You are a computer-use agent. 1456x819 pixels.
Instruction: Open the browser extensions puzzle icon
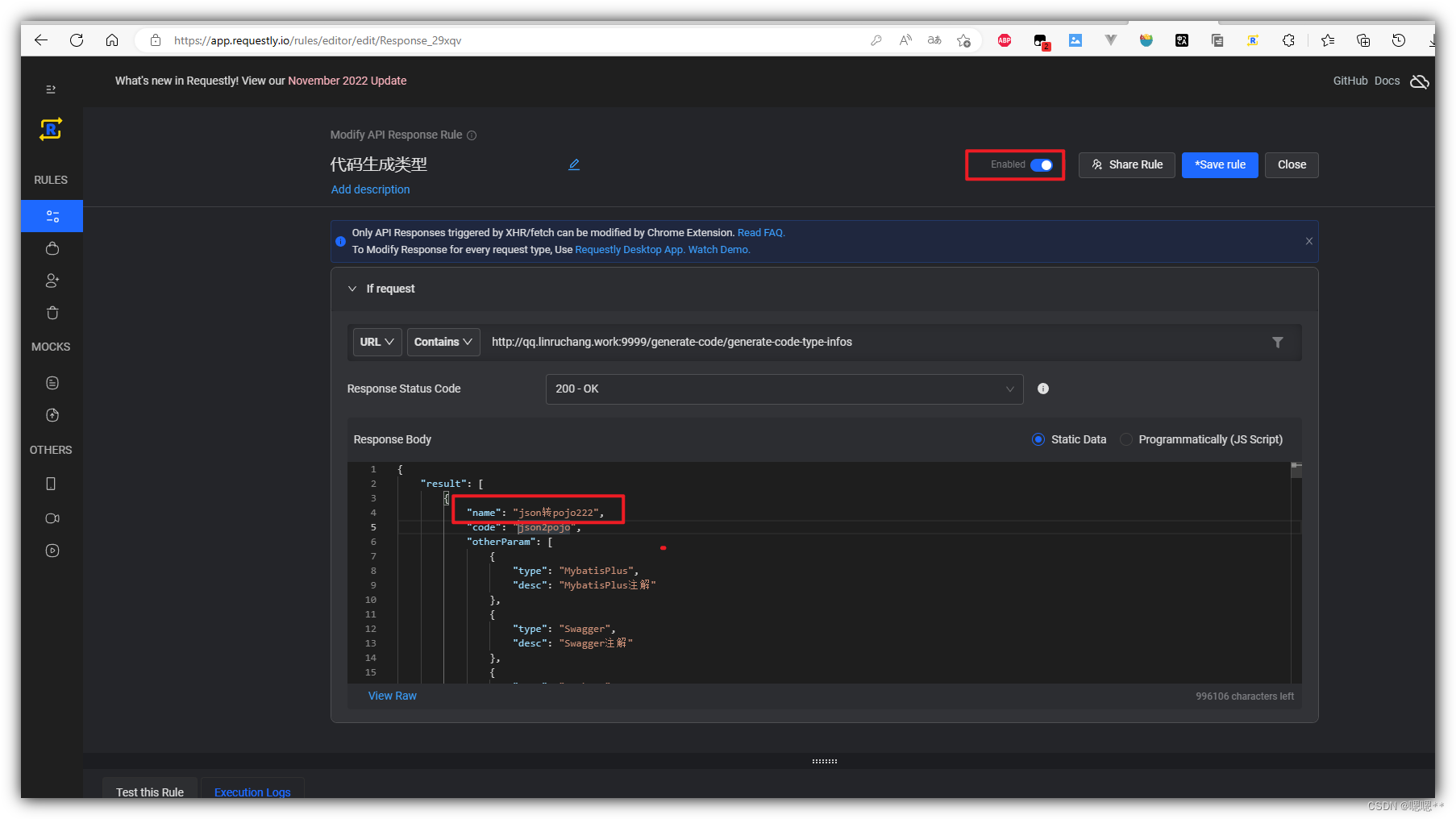1288,40
